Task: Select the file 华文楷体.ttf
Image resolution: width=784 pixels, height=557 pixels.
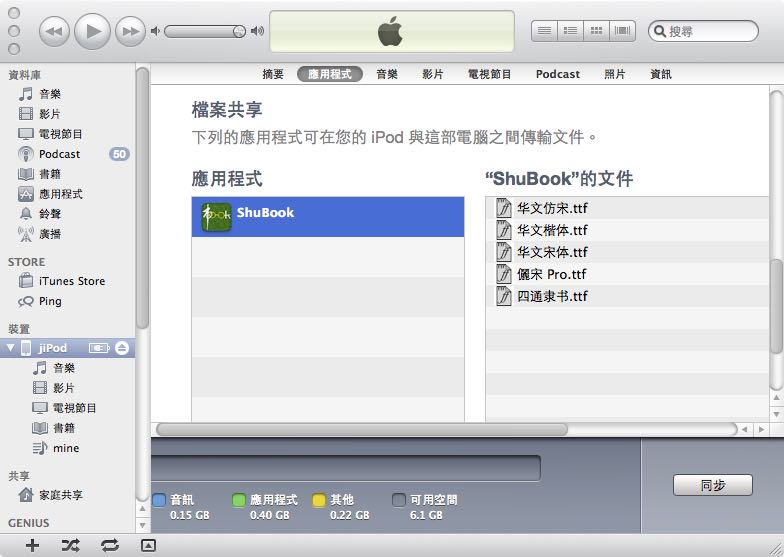Action: click(x=552, y=230)
